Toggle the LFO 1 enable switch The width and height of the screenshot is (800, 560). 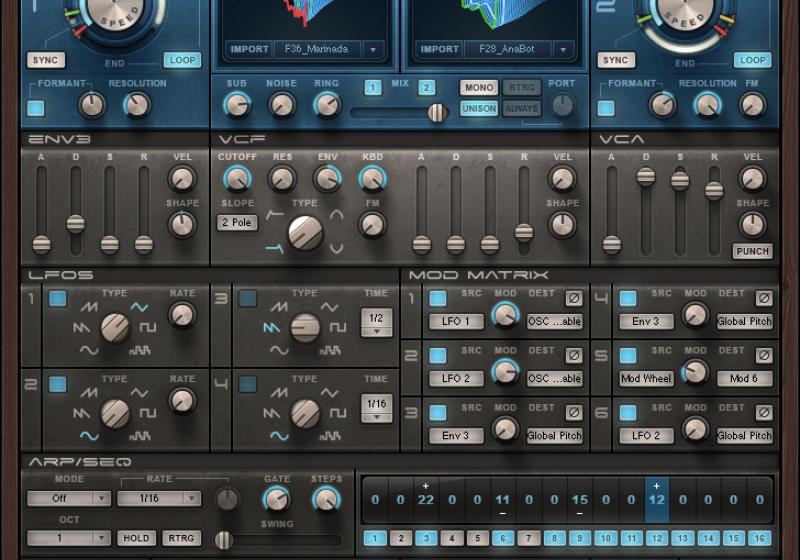58,298
